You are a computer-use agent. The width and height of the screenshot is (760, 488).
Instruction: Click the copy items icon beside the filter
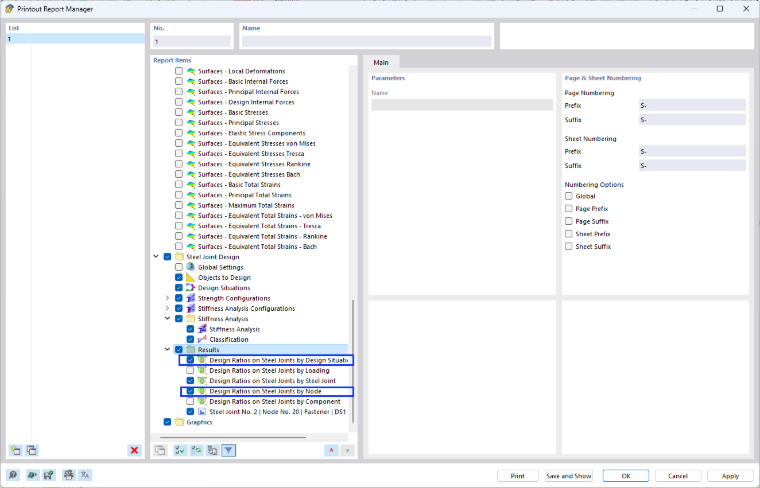click(x=212, y=451)
